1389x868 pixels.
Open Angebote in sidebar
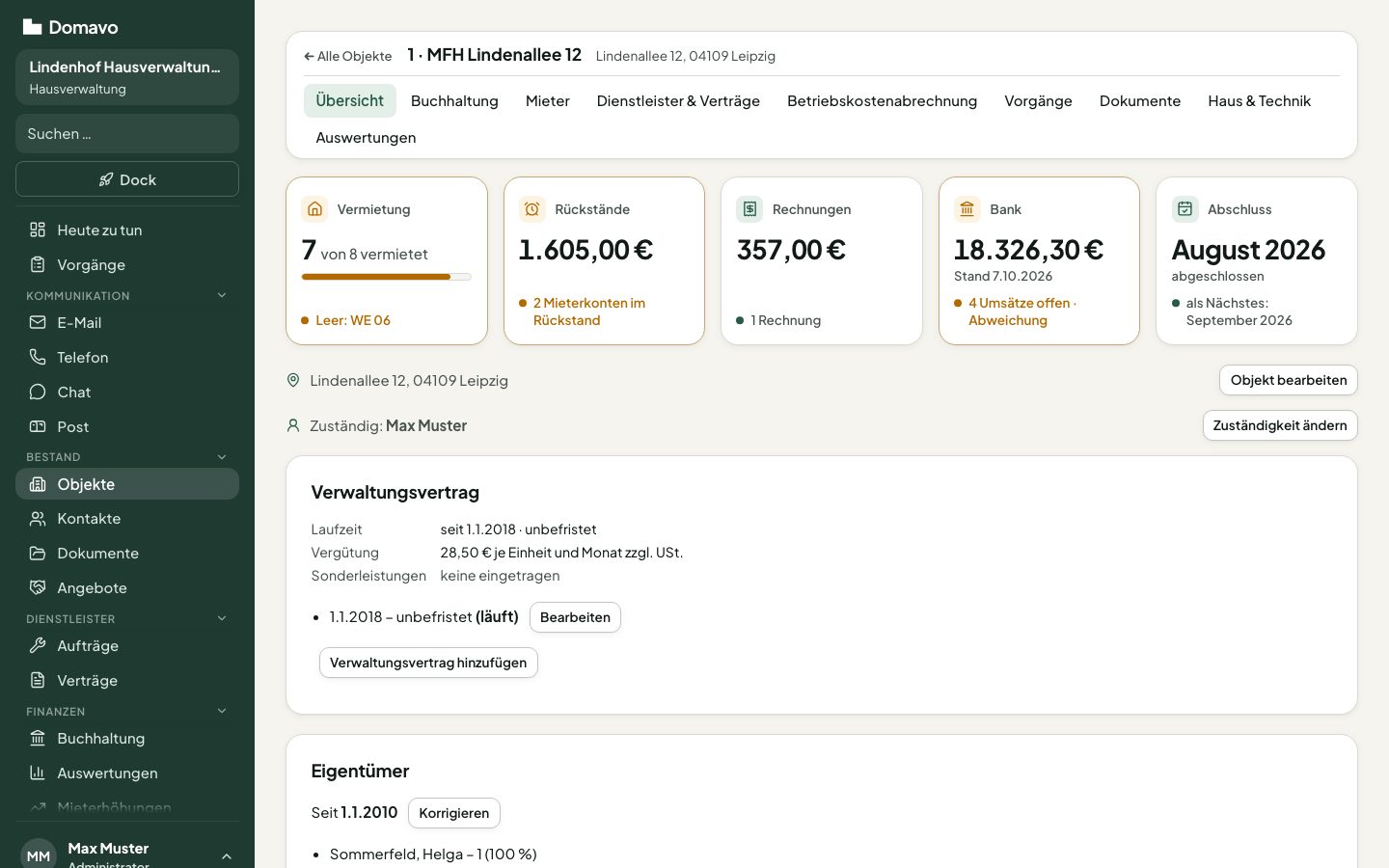tap(127, 587)
